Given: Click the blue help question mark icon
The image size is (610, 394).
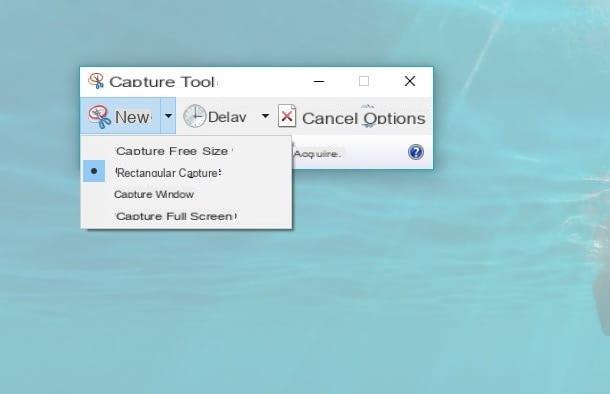Looking at the screenshot, I should [416, 152].
